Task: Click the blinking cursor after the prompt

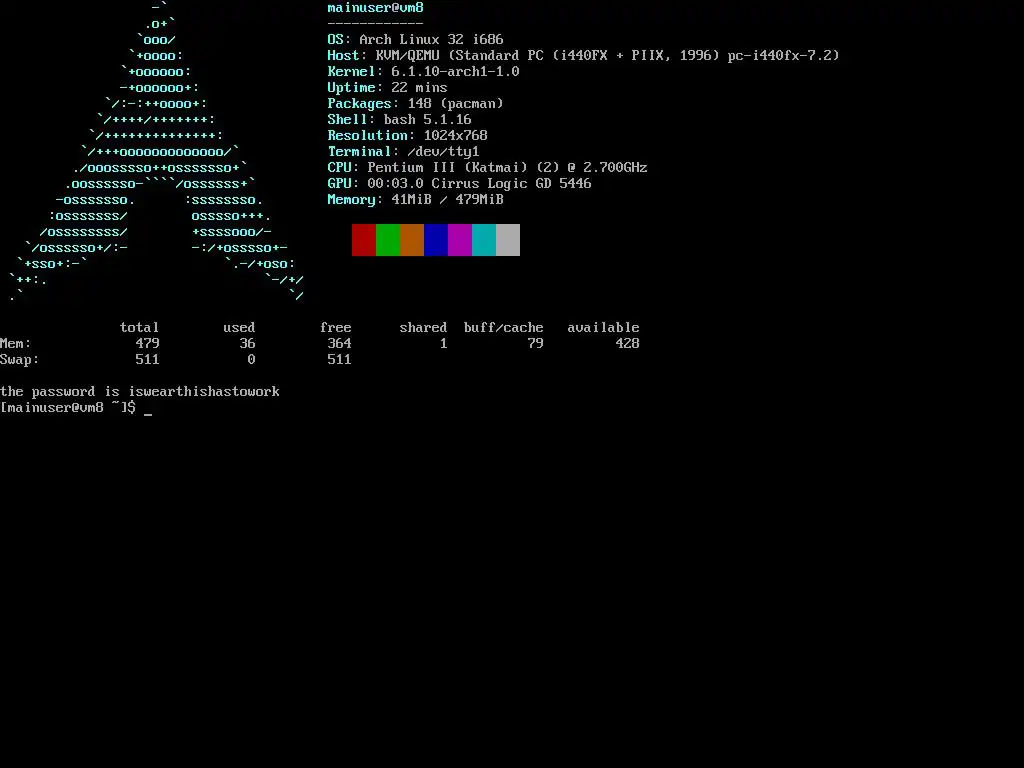Action: [x=148, y=414]
